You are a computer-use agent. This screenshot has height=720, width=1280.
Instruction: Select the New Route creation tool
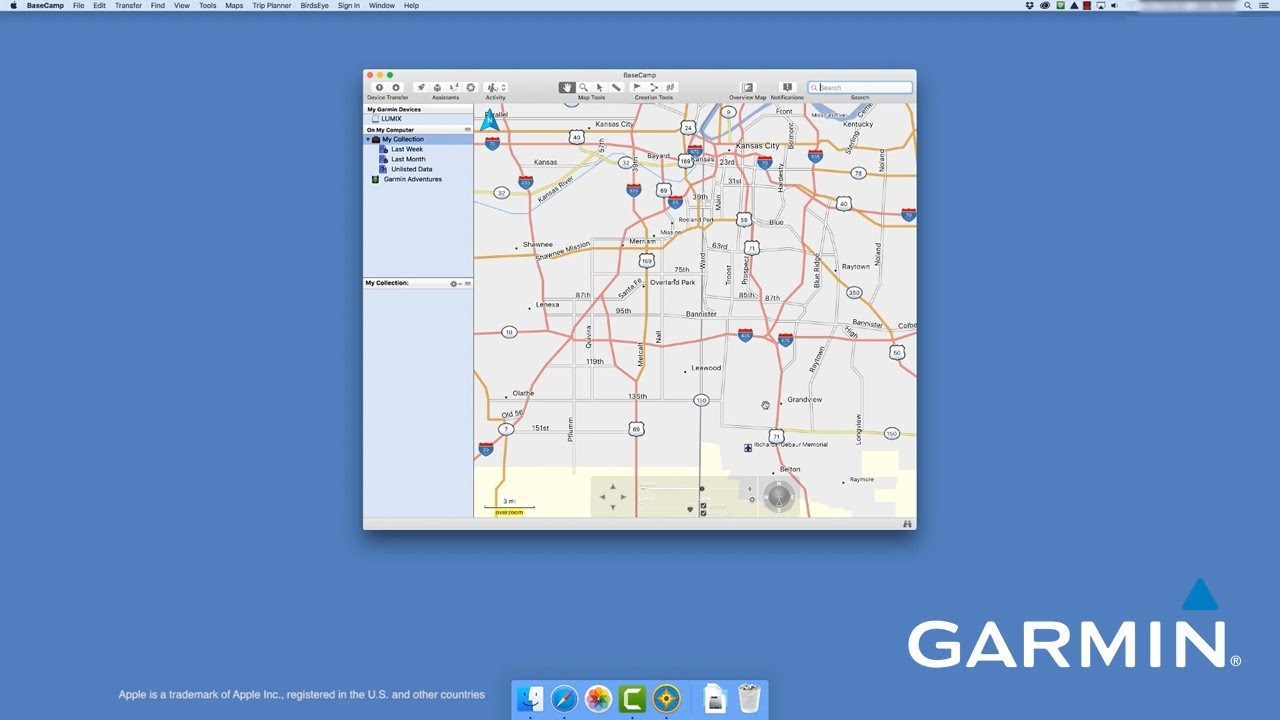pos(654,88)
